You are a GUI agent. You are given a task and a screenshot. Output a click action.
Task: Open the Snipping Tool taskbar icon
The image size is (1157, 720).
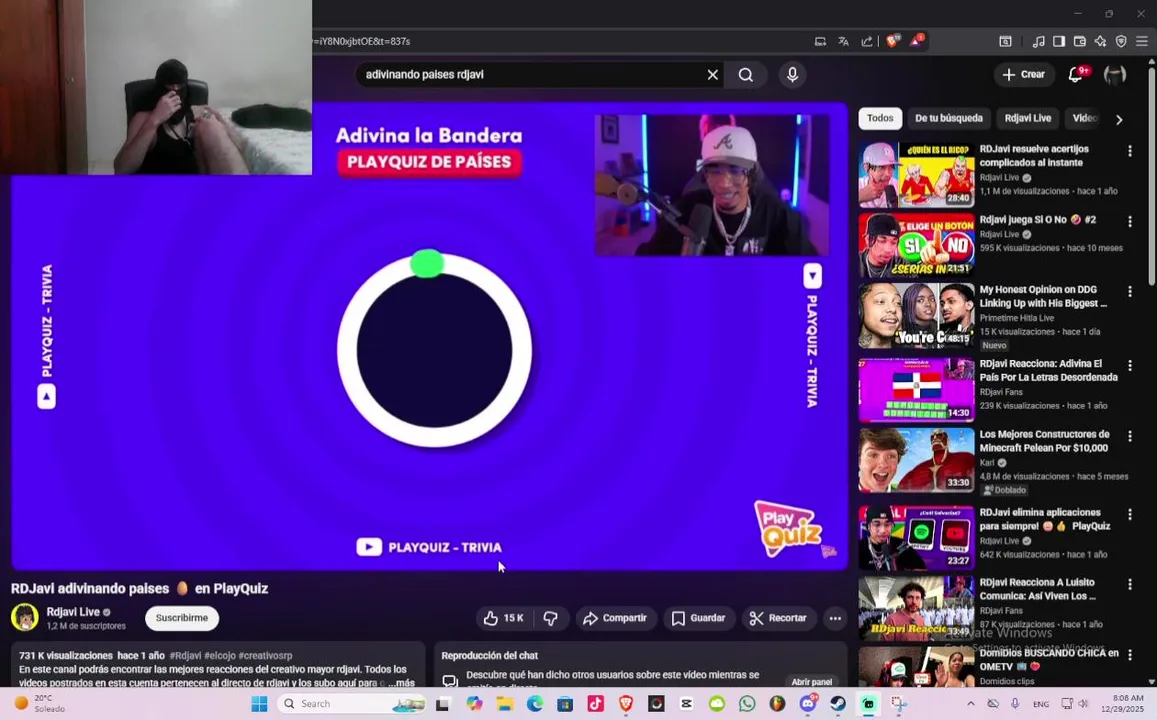tap(898, 704)
